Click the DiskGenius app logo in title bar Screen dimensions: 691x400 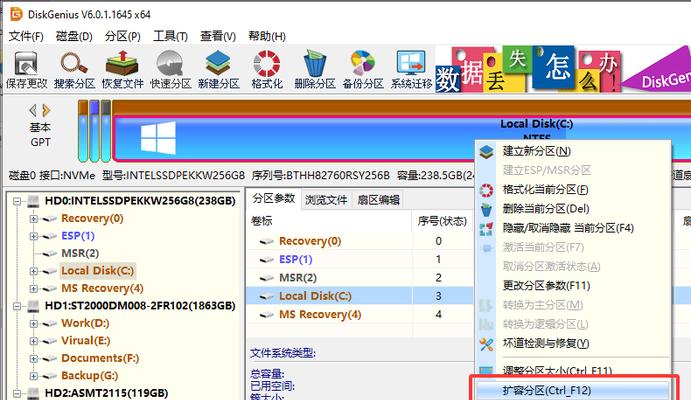pyautogui.click(x=16, y=14)
